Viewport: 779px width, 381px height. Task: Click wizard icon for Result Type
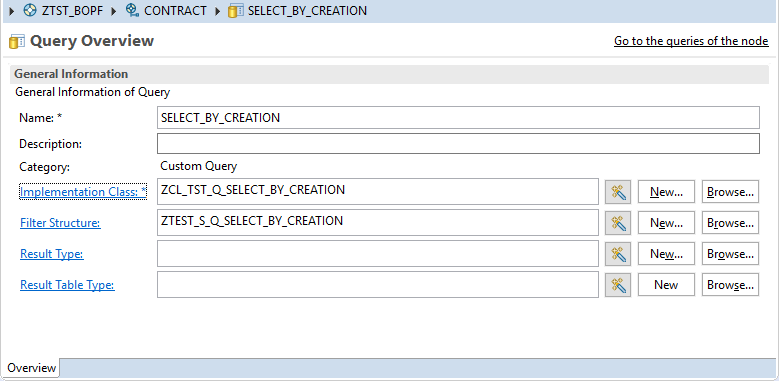point(618,254)
